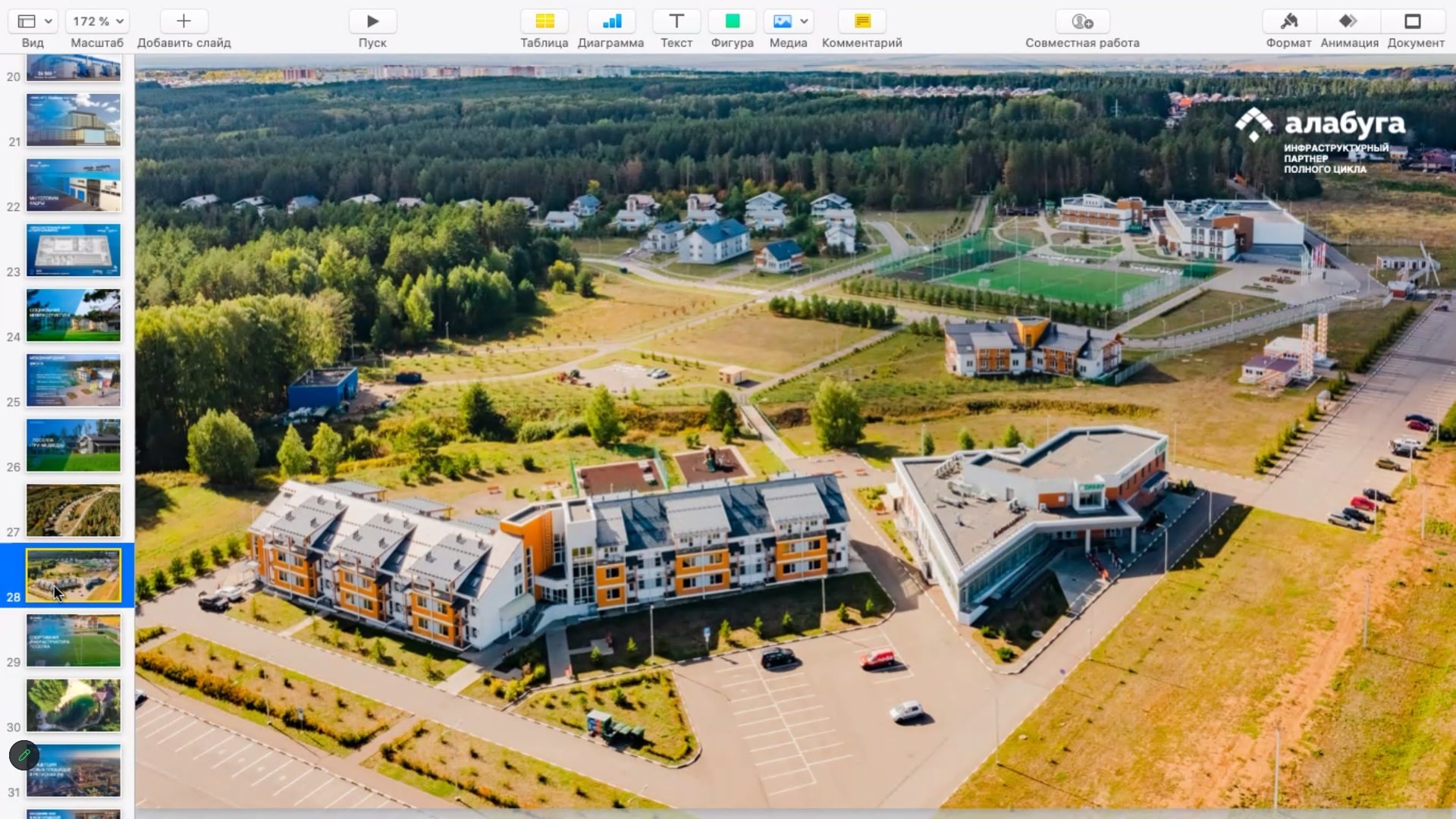Expand the 172 % zoom dropdown
Viewport: 1456px width, 819px height.
[x=98, y=21]
